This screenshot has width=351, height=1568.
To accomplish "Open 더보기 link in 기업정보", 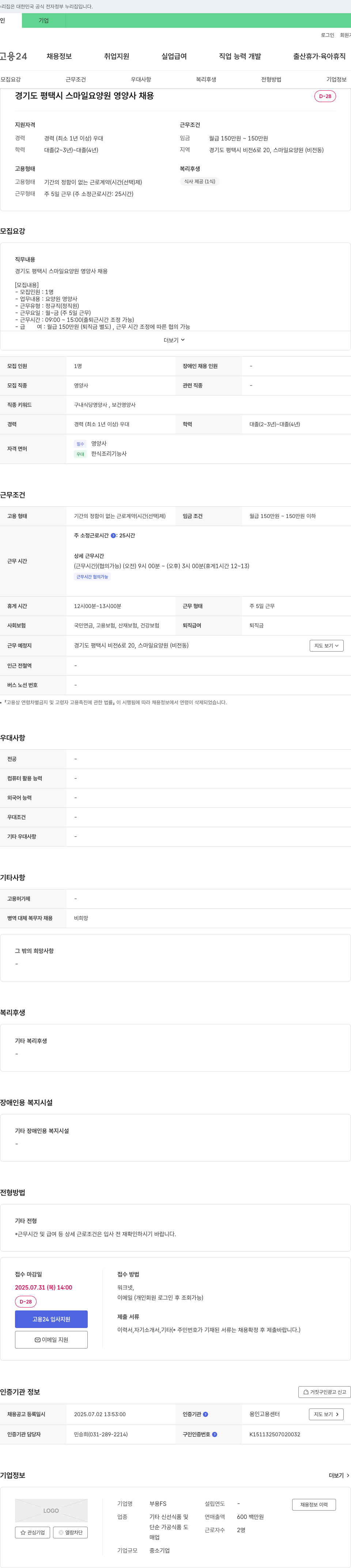I will [339, 1475].
